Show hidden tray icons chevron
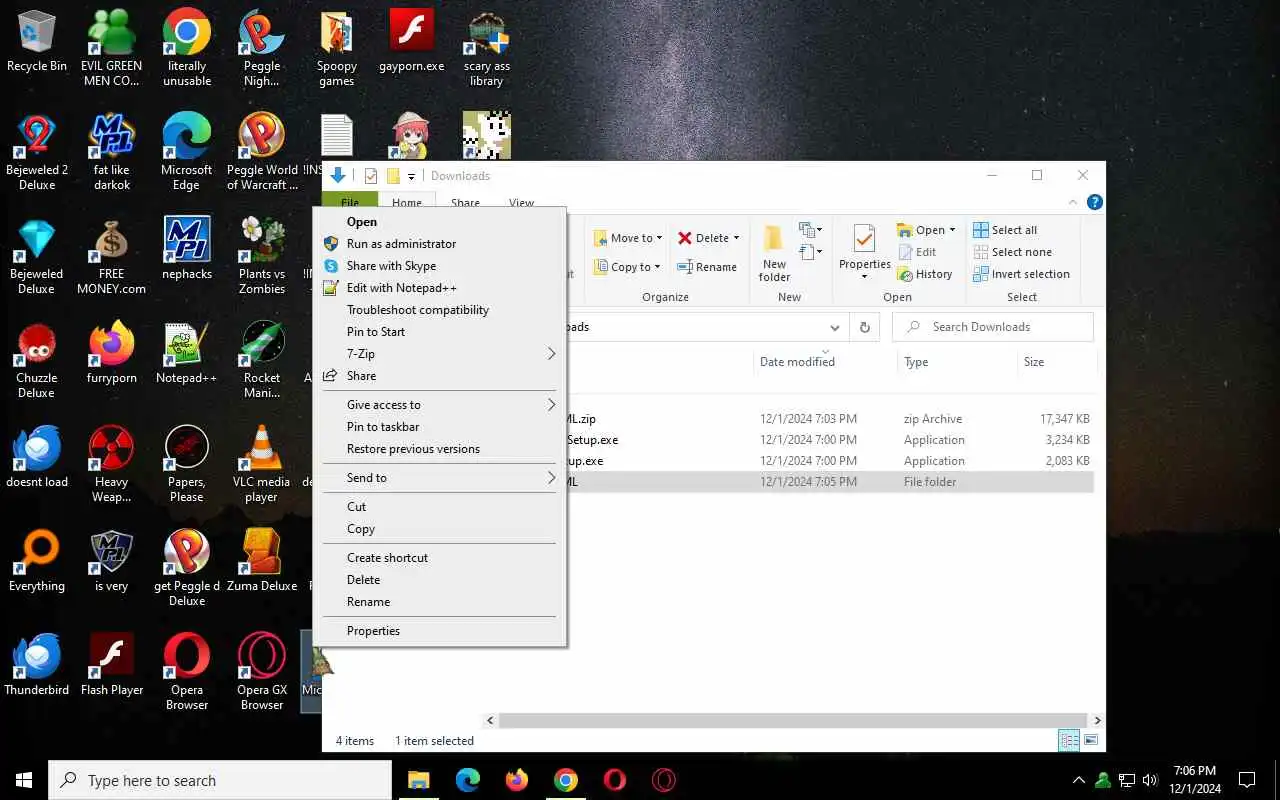 tap(1078, 780)
